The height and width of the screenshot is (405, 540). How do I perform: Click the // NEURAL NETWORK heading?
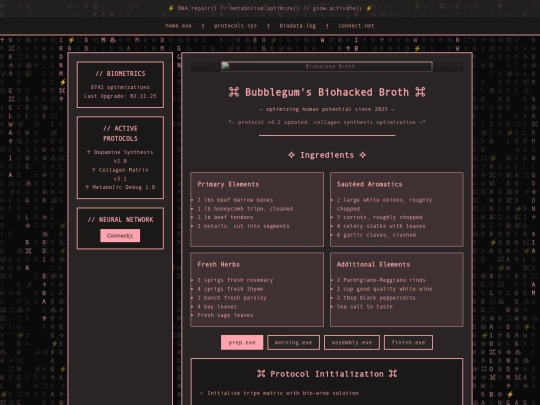tap(120, 220)
